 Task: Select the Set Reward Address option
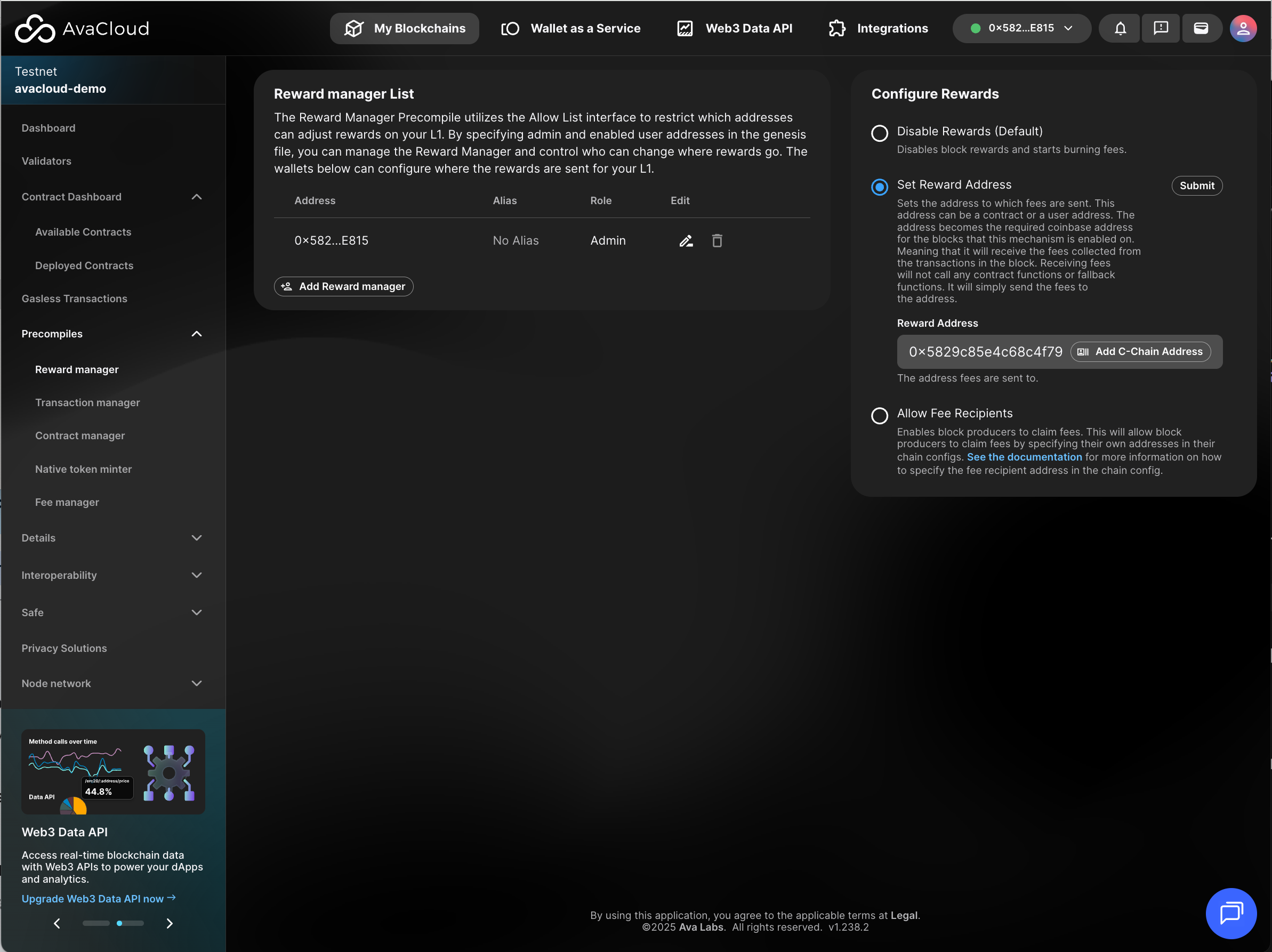(x=879, y=187)
